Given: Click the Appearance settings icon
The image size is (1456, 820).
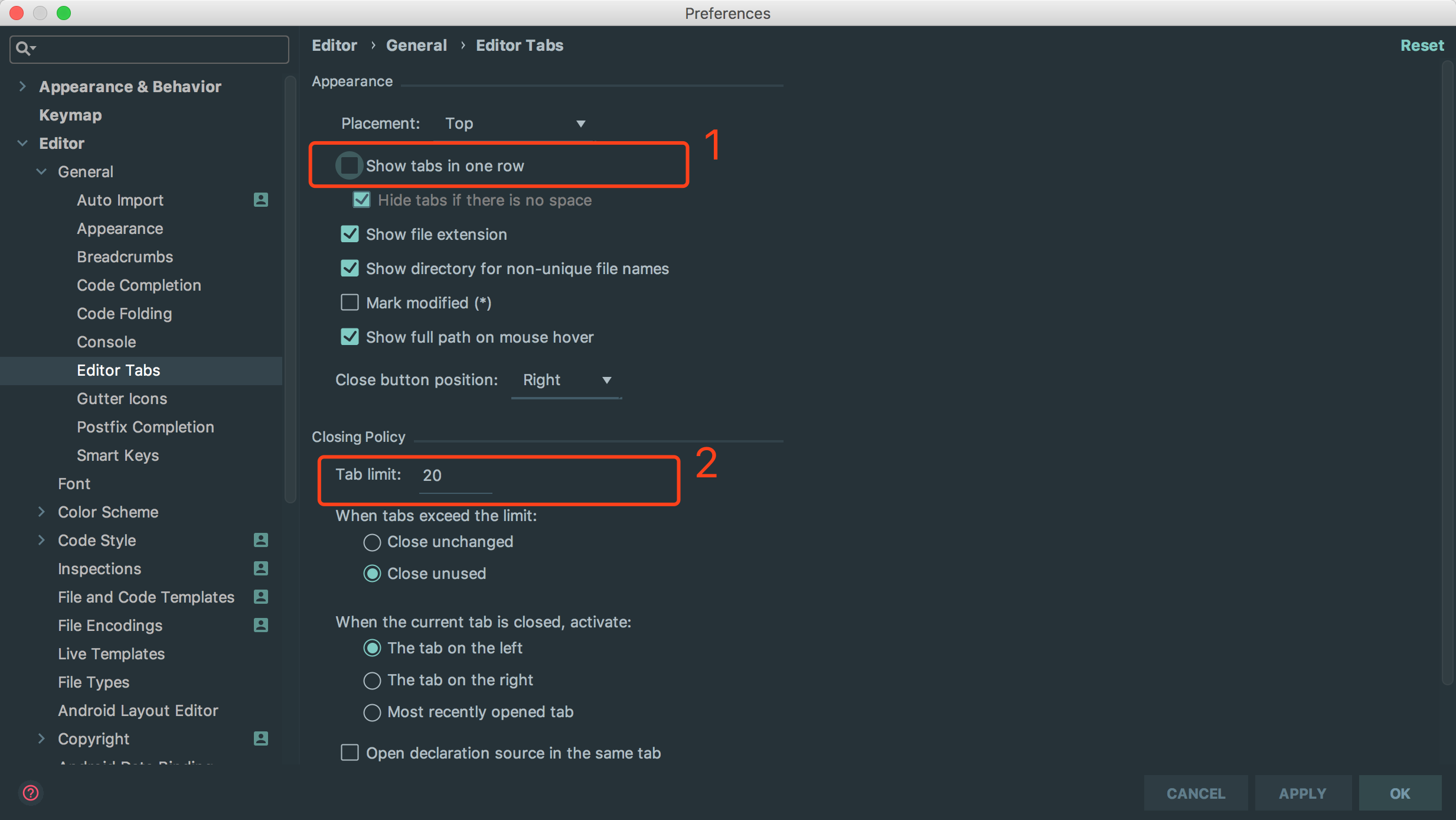Looking at the screenshot, I should click(x=120, y=228).
